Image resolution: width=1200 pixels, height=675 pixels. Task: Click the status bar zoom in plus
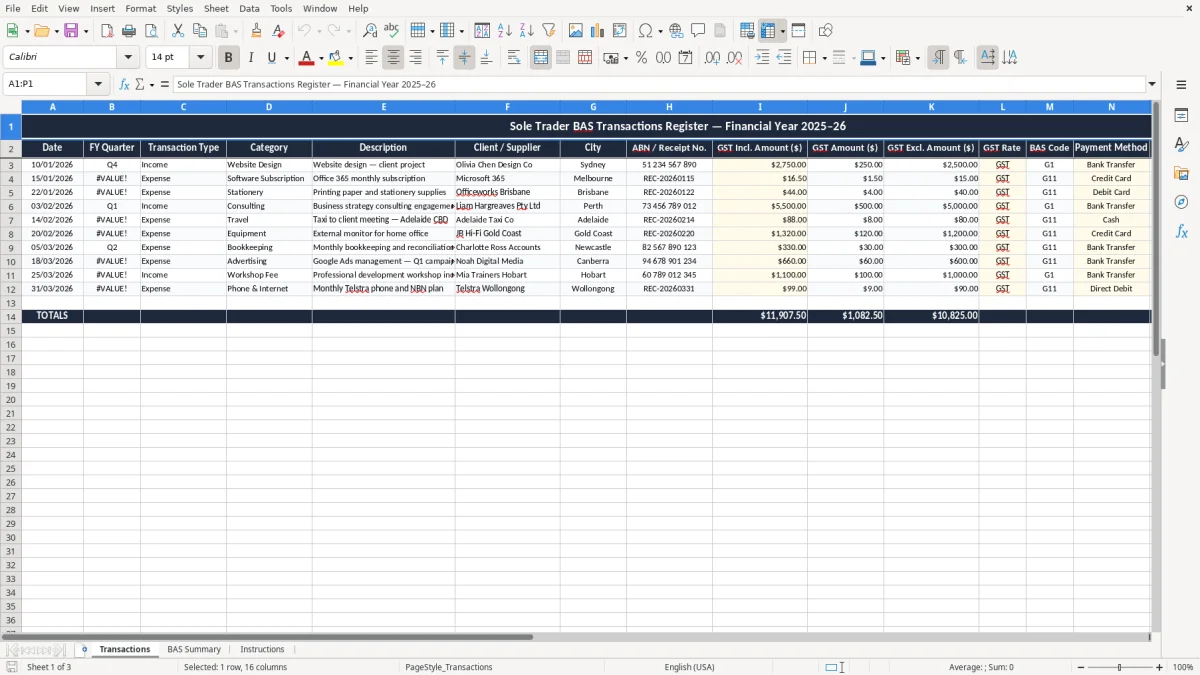coord(1159,667)
